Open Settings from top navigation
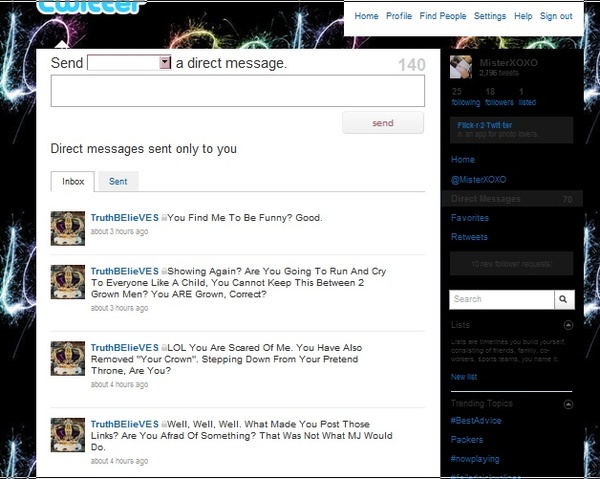This screenshot has height=479, width=600. tap(490, 16)
